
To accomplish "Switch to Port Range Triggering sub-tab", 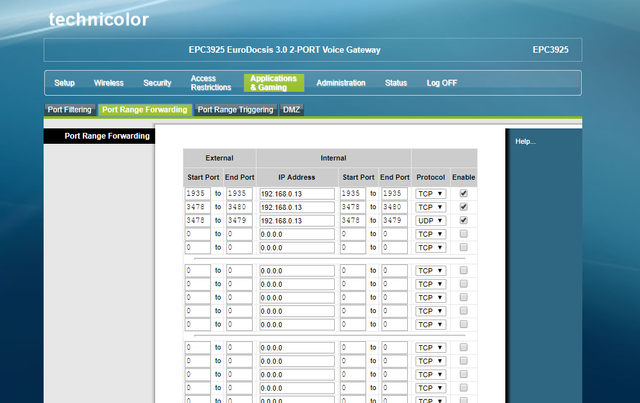I will (x=236, y=109).
